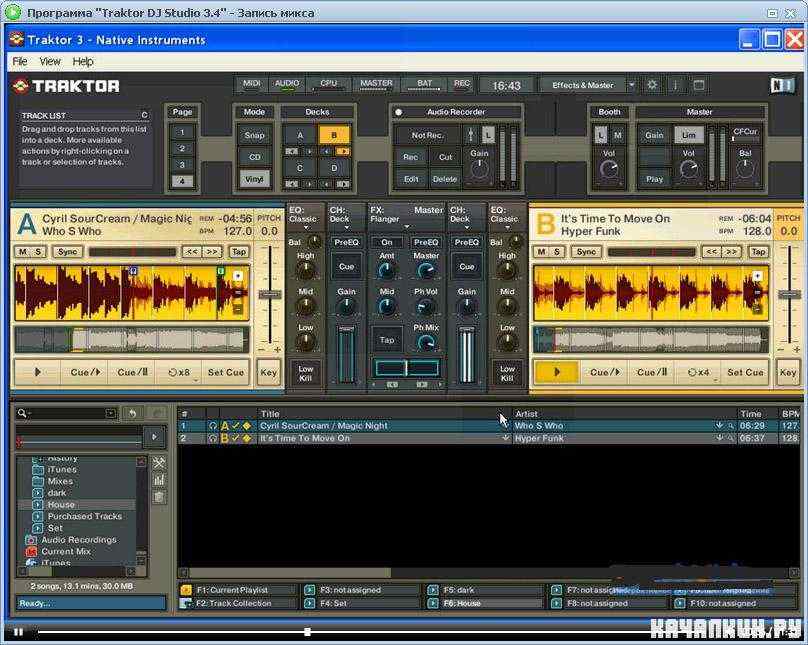Click deck B's yellow play button
The width and height of the screenshot is (808, 645).
[557, 372]
